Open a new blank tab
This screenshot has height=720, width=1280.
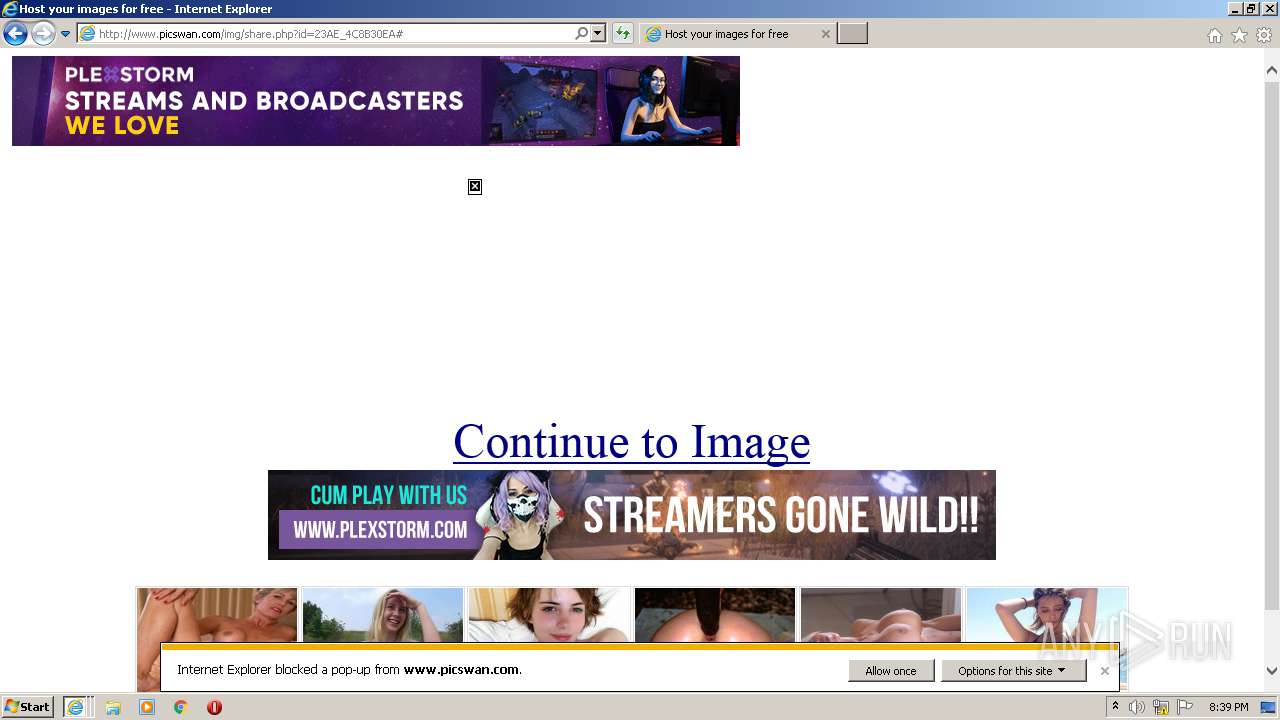[852, 34]
